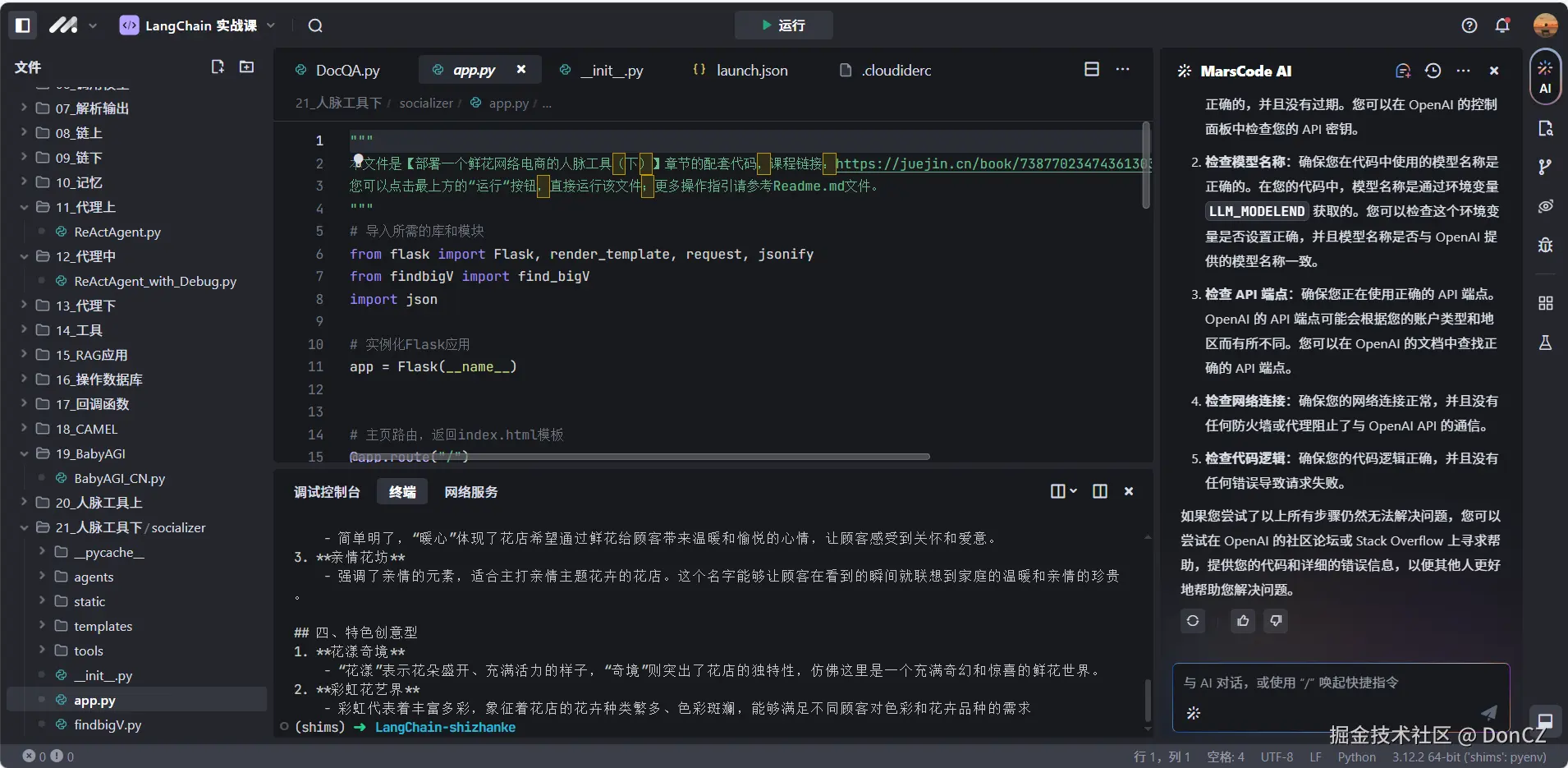
Task: Switch to the 调试控制台 tab
Action: click(x=327, y=492)
